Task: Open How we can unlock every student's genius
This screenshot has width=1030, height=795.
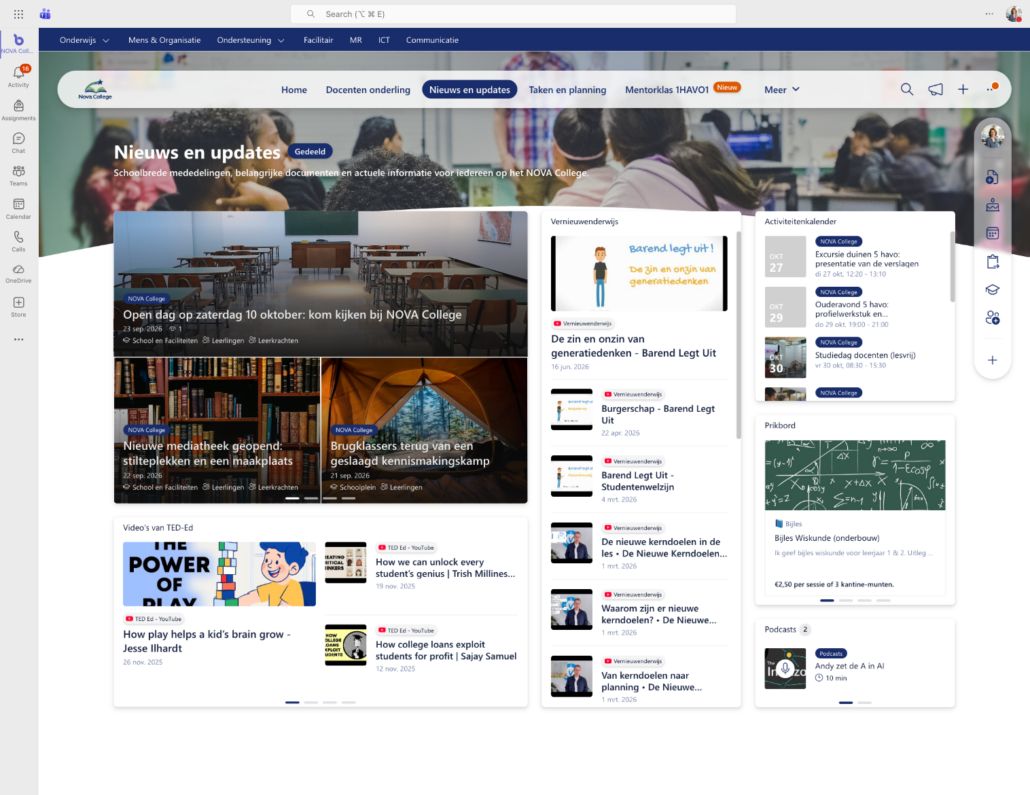Action: (x=421, y=566)
